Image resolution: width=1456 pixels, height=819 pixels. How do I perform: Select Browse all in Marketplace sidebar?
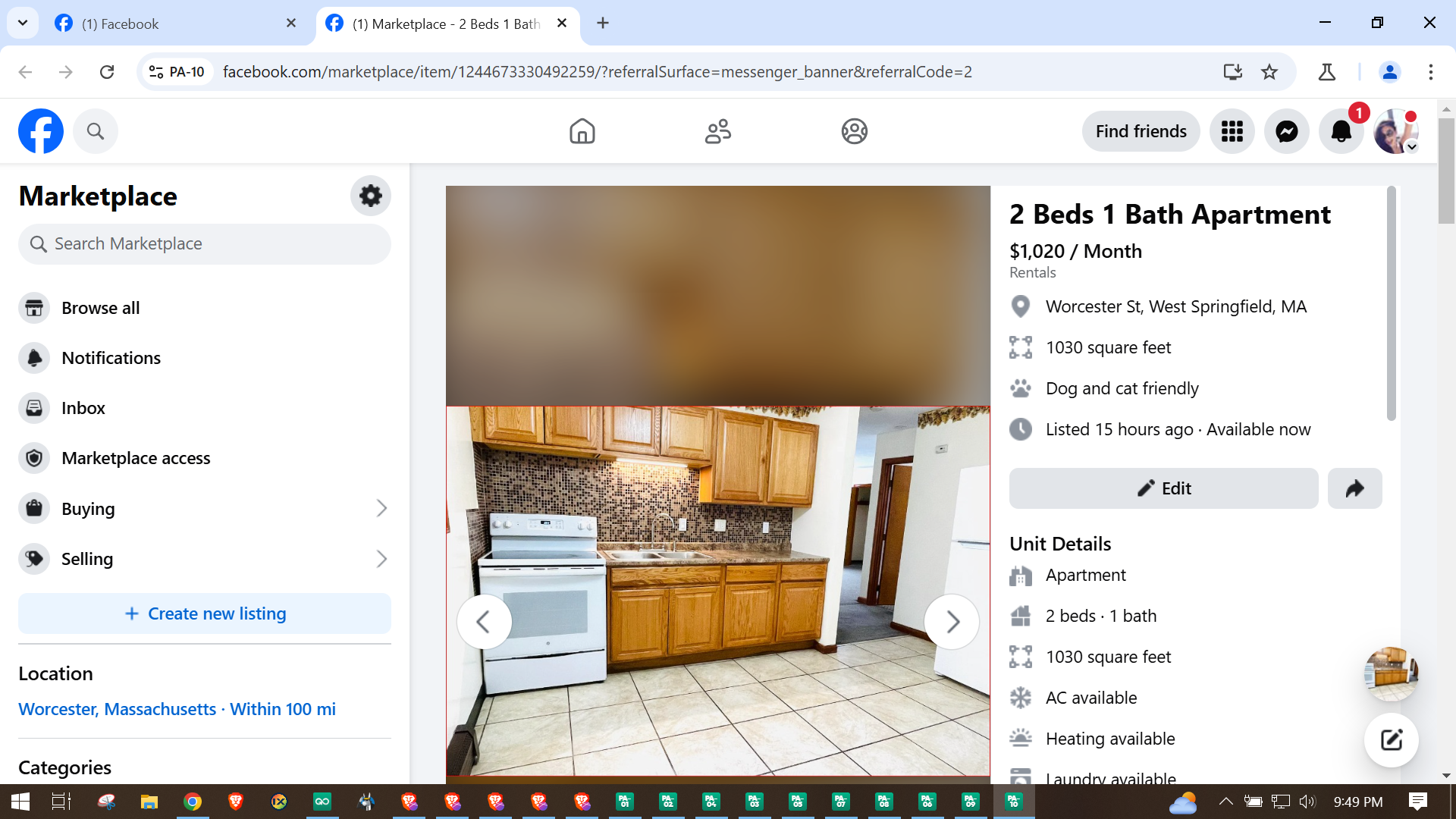pos(100,308)
